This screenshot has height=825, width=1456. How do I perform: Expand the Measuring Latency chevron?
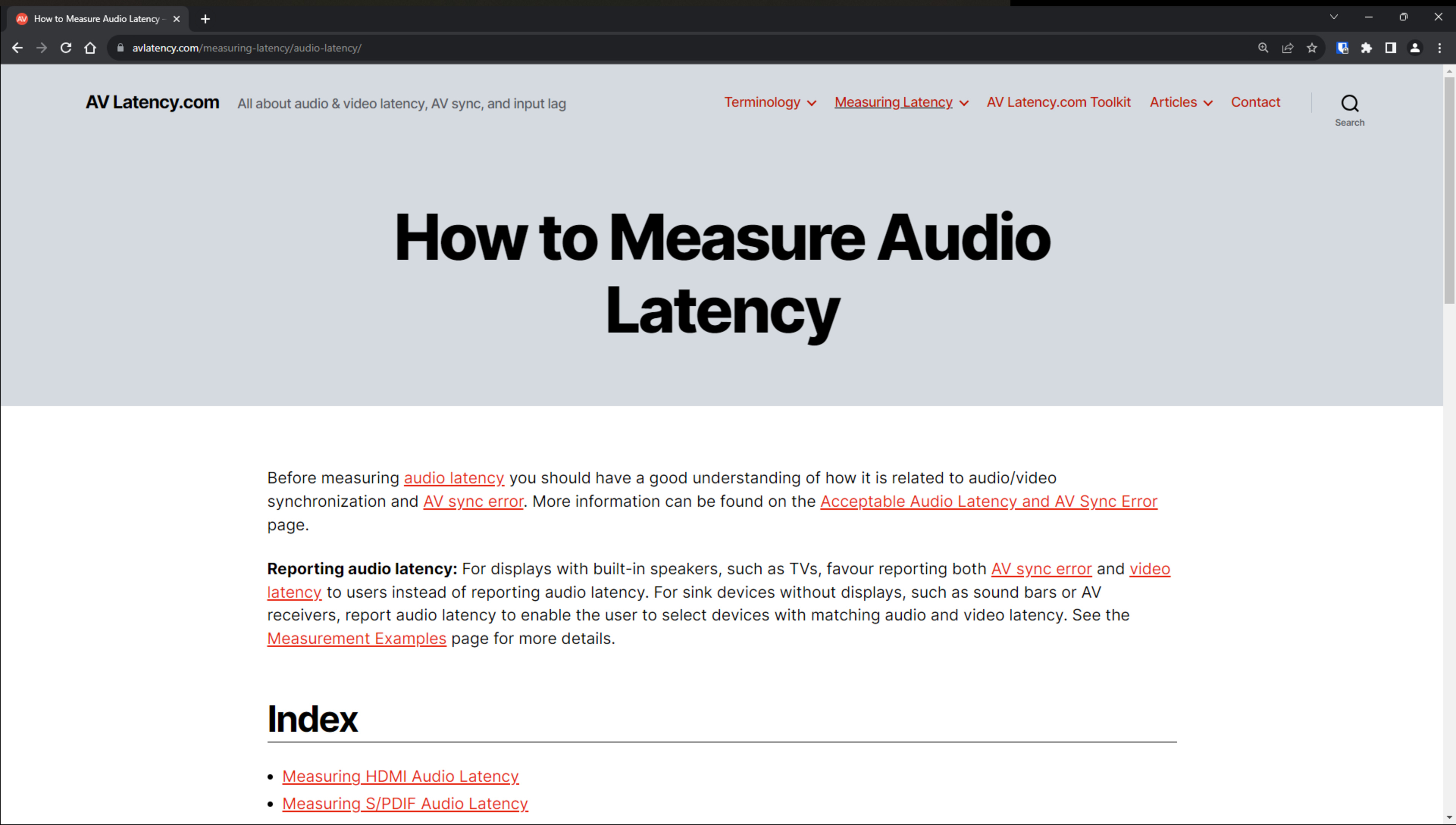click(964, 103)
